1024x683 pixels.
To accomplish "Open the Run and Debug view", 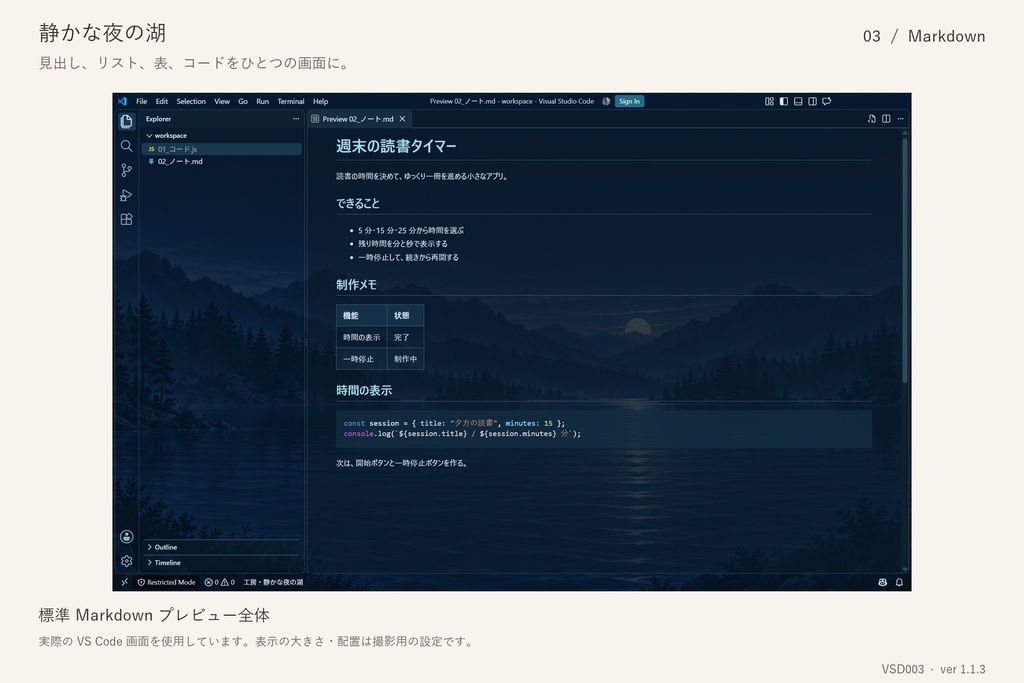I will tap(127, 195).
